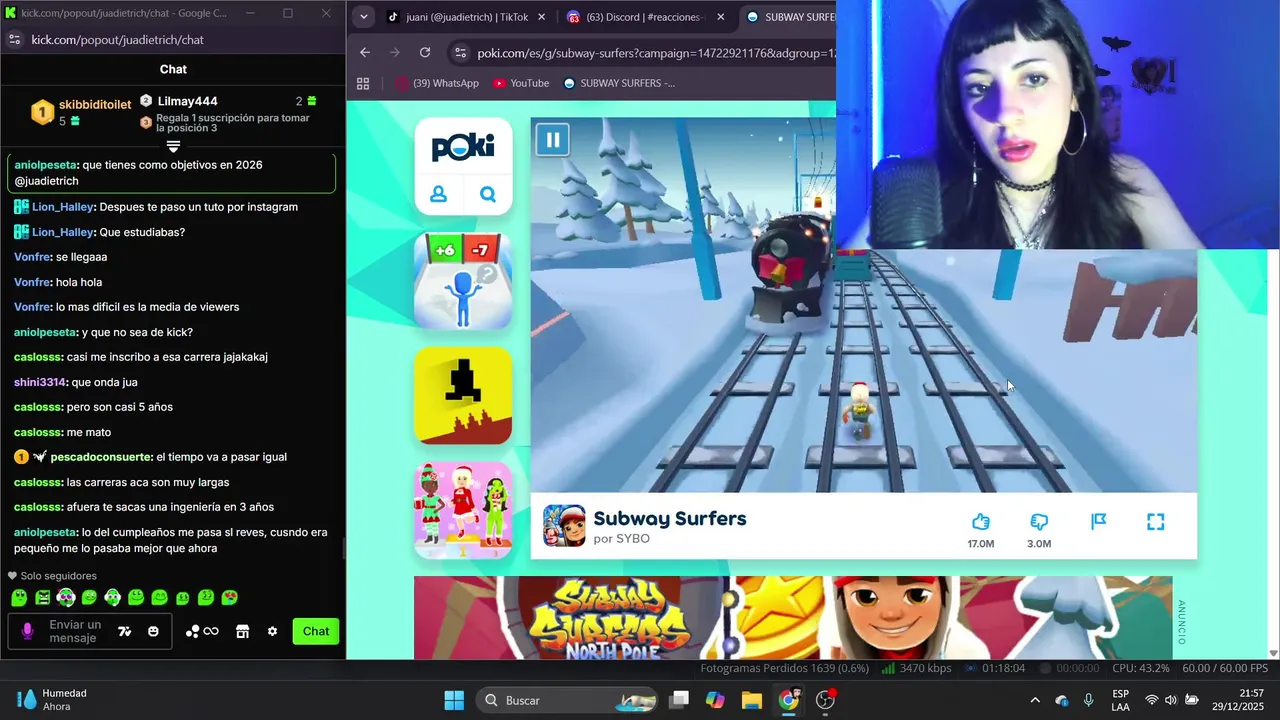1280x720 pixels.
Task: Reload the Poki page
Action: tap(425, 52)
